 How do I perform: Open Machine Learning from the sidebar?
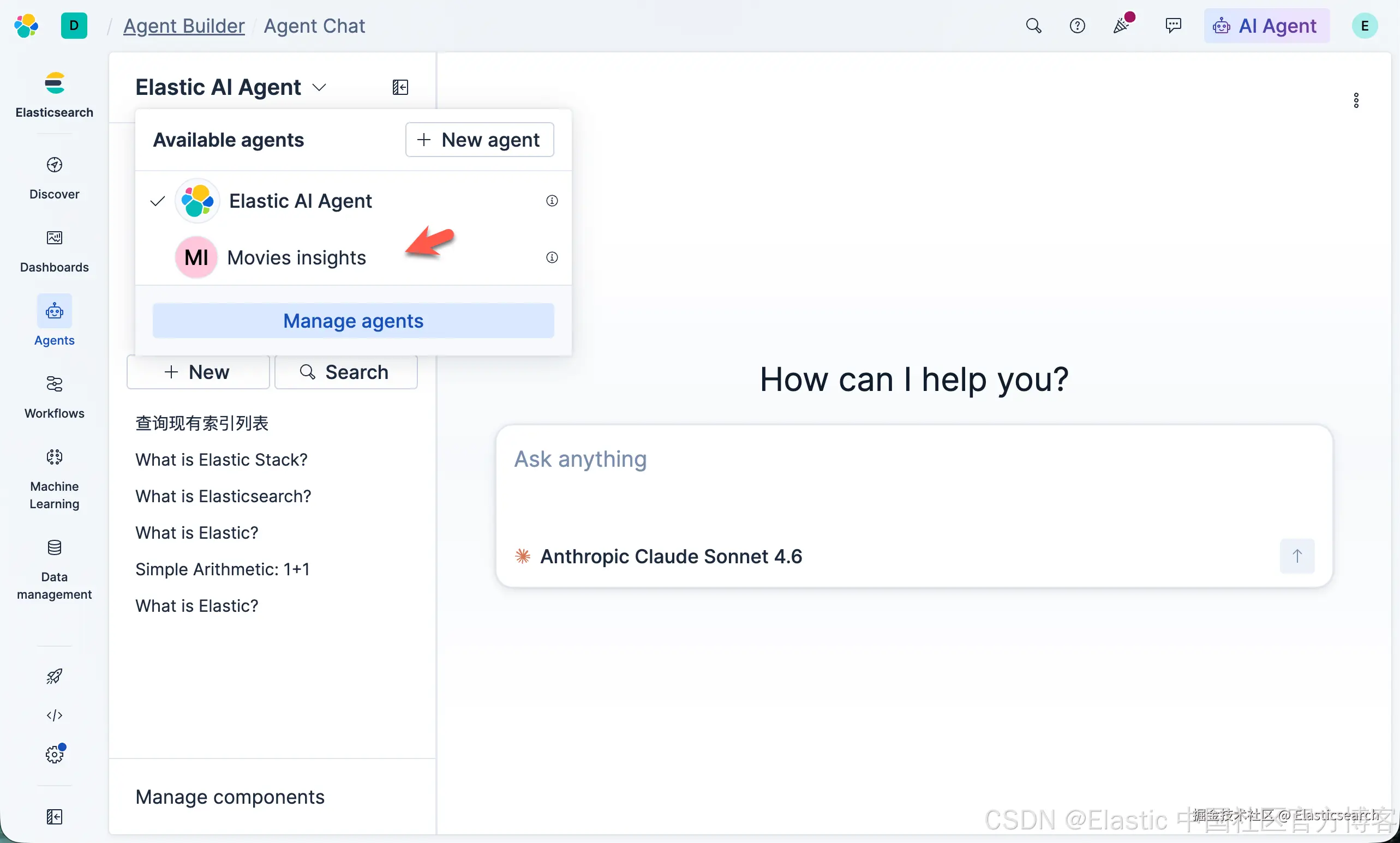55,480
